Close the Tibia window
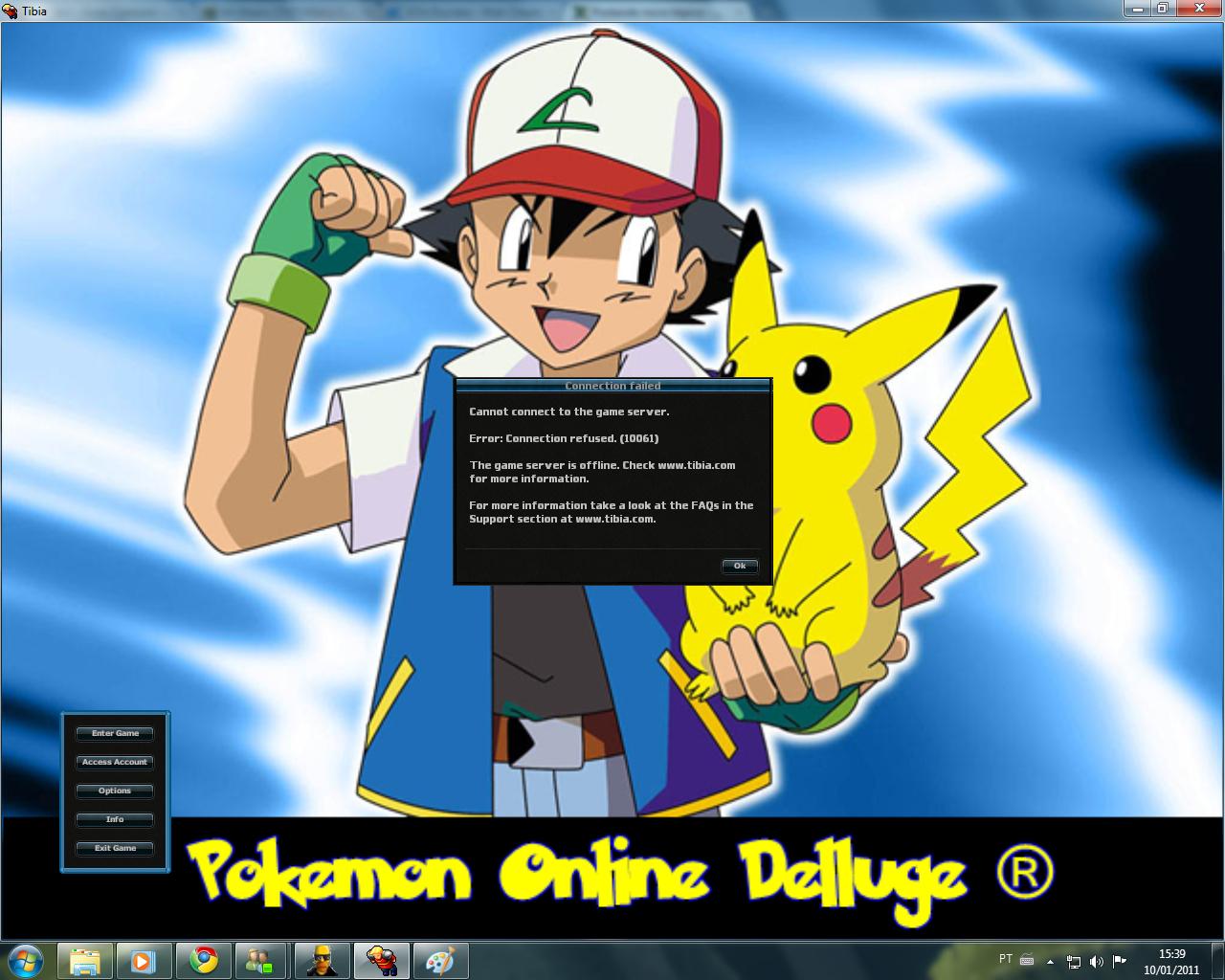This screenshot has height=980, width=1225. point(1199,9)
